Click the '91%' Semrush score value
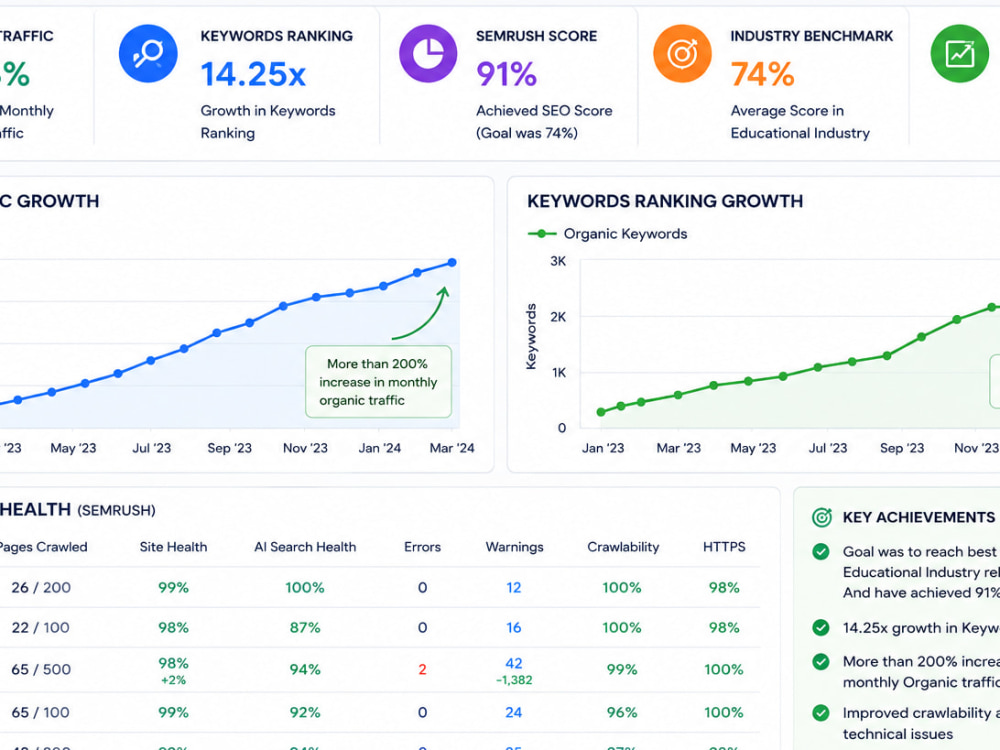 click(506, 75)
